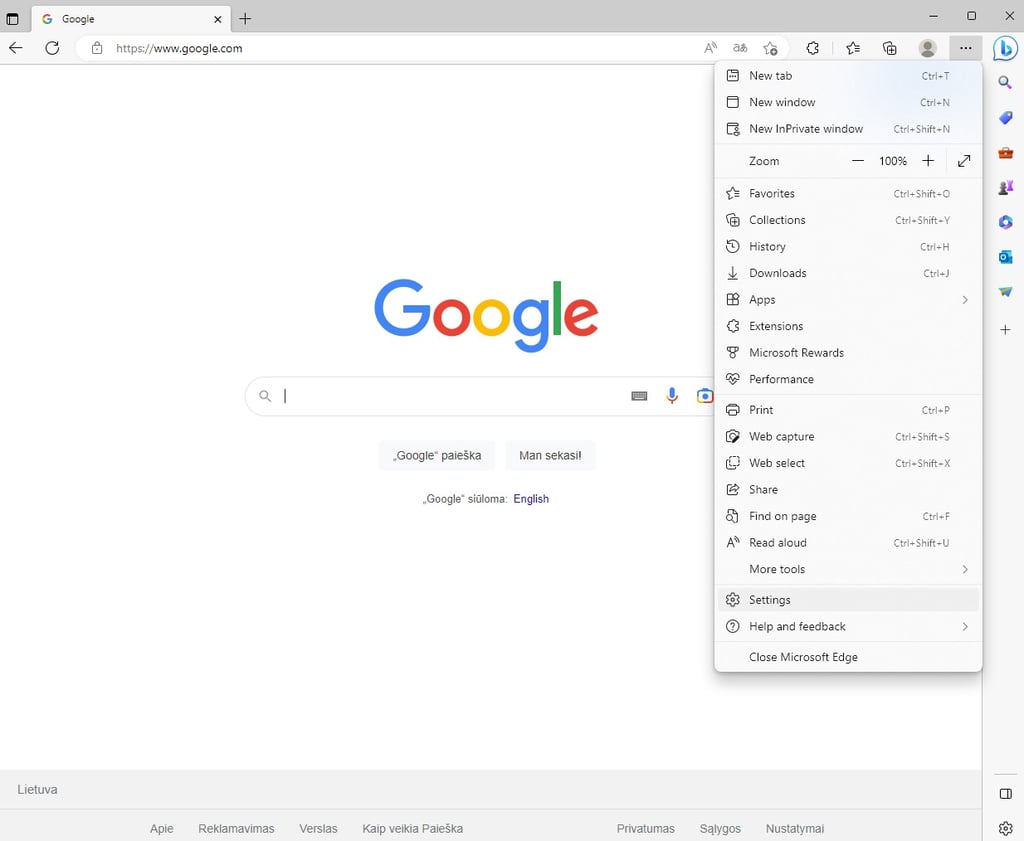The width and height of the screenshot is (1024, 841).
Task: Click Google search by image camera icon
Action: coord(705,396)
